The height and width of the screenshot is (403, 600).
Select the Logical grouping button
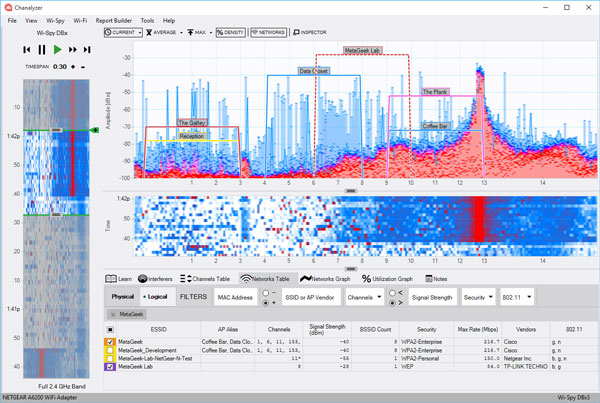click(158, 297)
